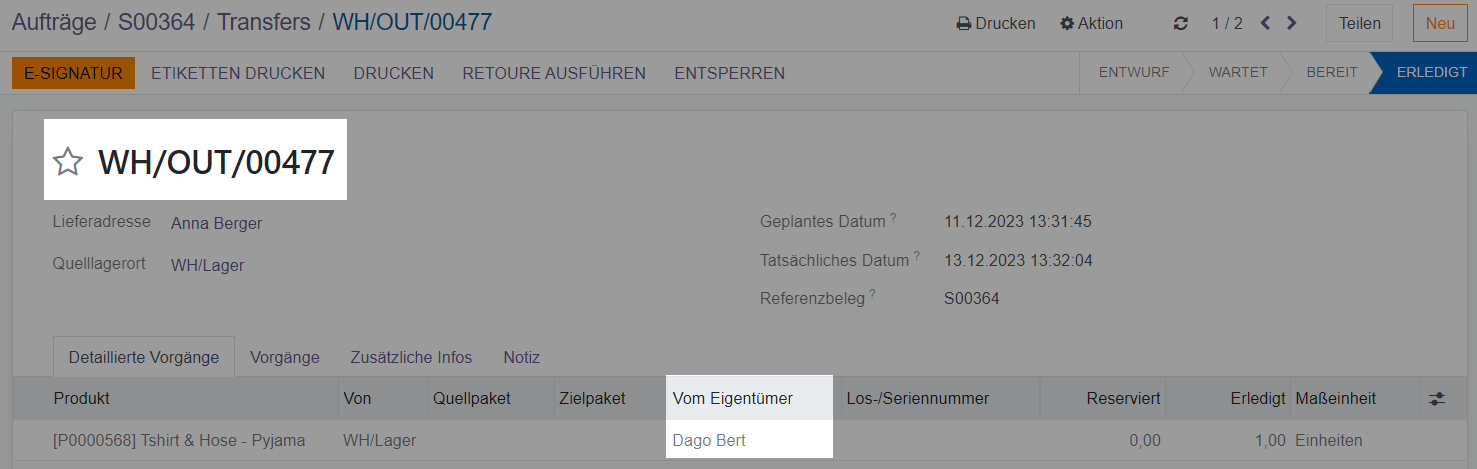Show help for Geplantes Datum
1477x469 pixels.
pyautogui.click(x=893, y=217)
